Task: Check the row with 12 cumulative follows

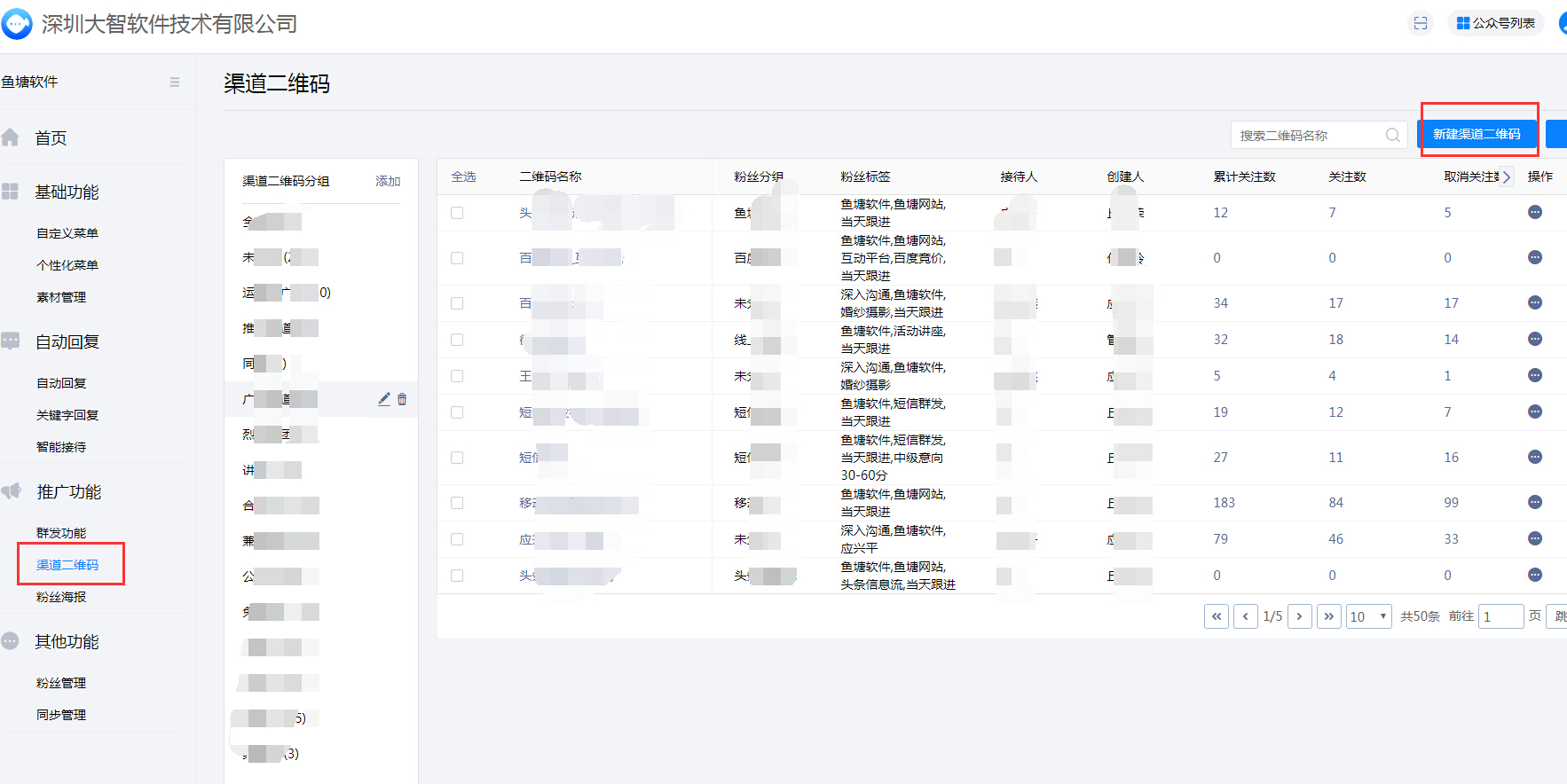Action: pyautogui.click(x=457, y=213)
